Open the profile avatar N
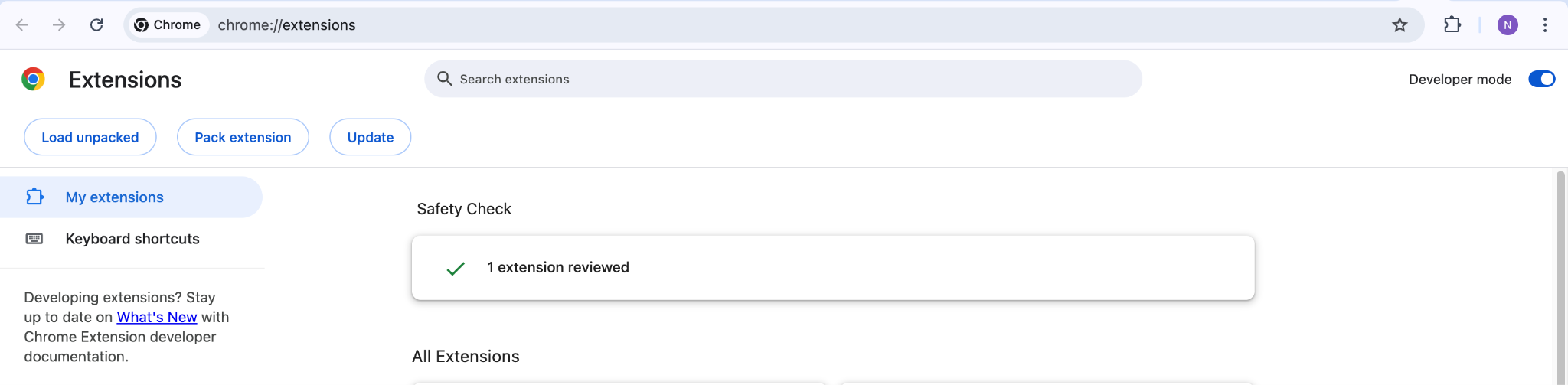The width and height of the screenshot is (1568, 385). click(x=1507, y=25)
